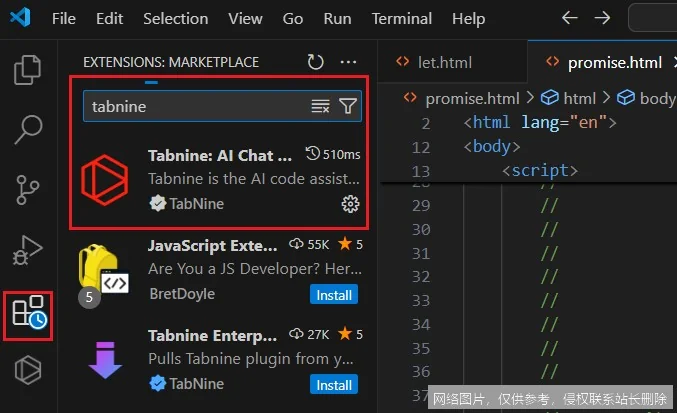Open the Run menu

coord(337,19)
